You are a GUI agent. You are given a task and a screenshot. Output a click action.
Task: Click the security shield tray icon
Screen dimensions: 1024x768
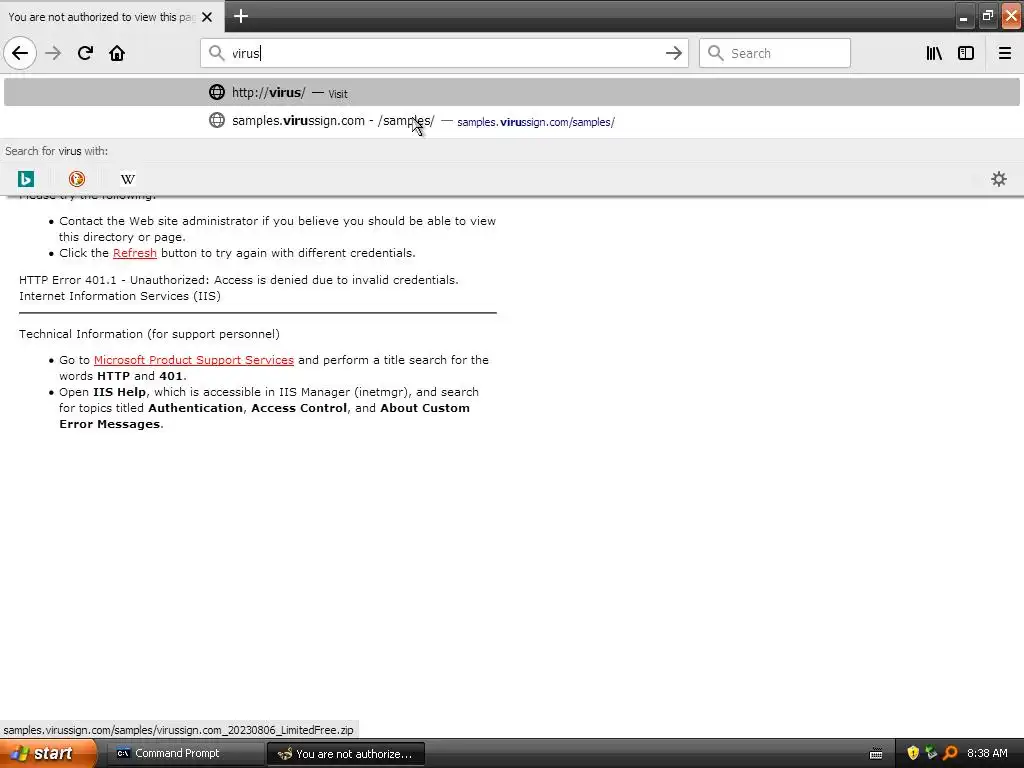913,753
